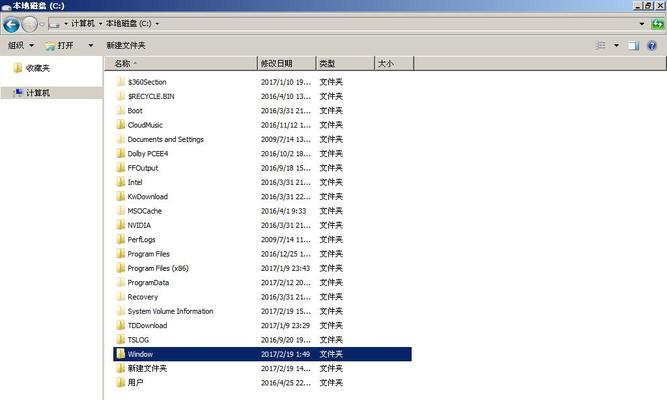Select Program Files (x86) folder icon
667x400 pixels.
point(121,268)
